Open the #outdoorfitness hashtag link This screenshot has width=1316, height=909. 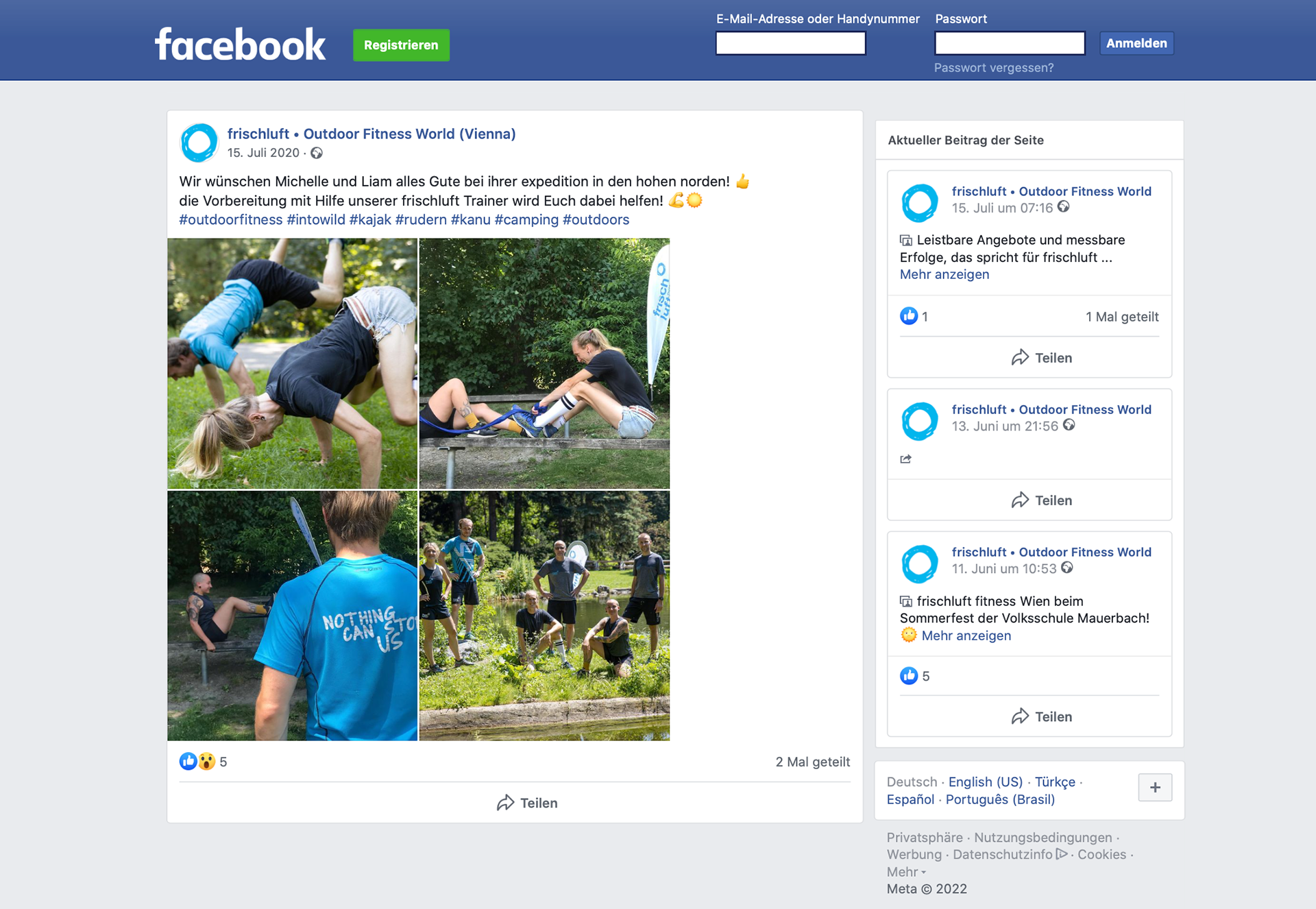click(230, 219)
